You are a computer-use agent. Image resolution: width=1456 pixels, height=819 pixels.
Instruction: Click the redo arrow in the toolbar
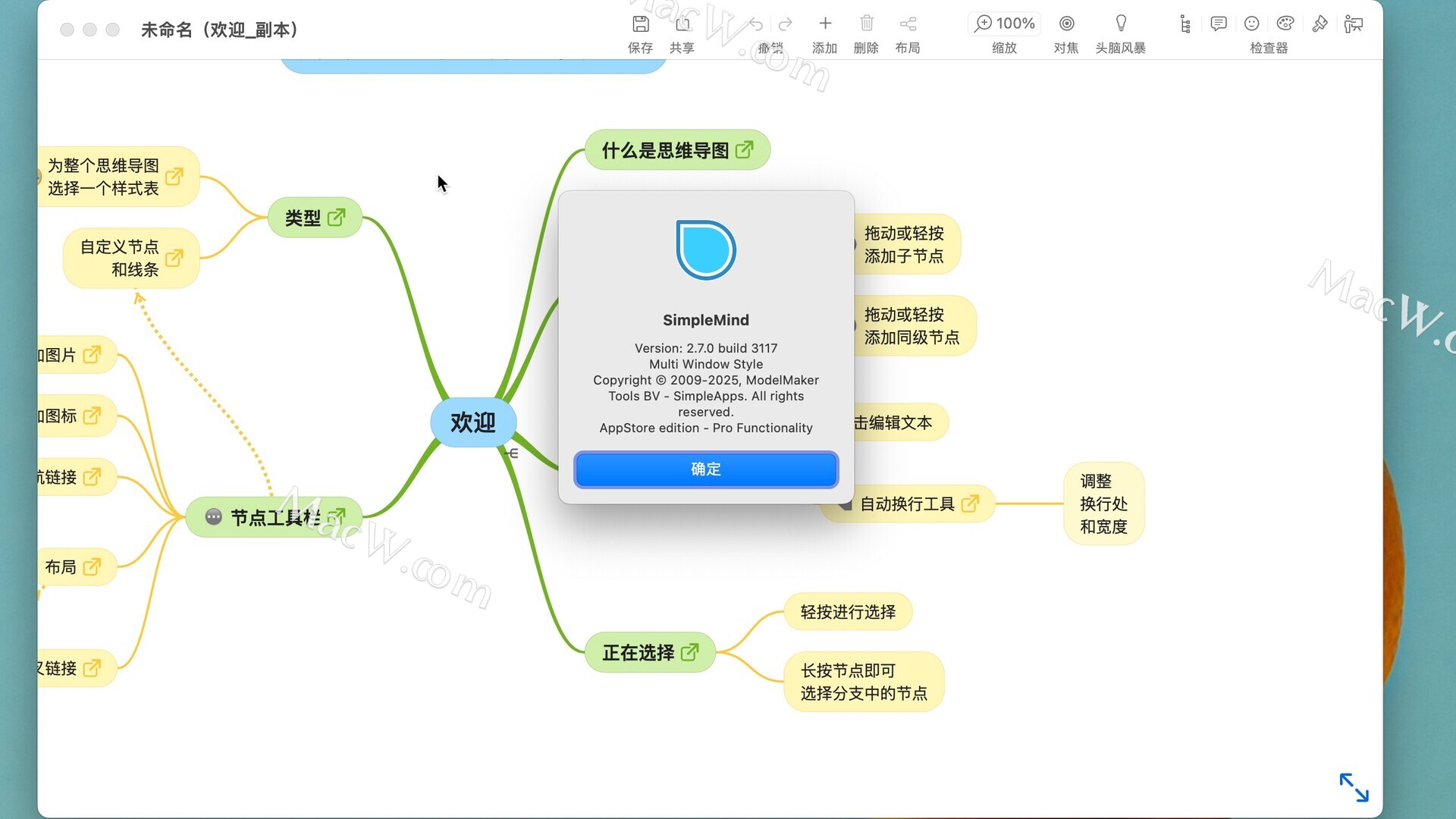(786, 24)
